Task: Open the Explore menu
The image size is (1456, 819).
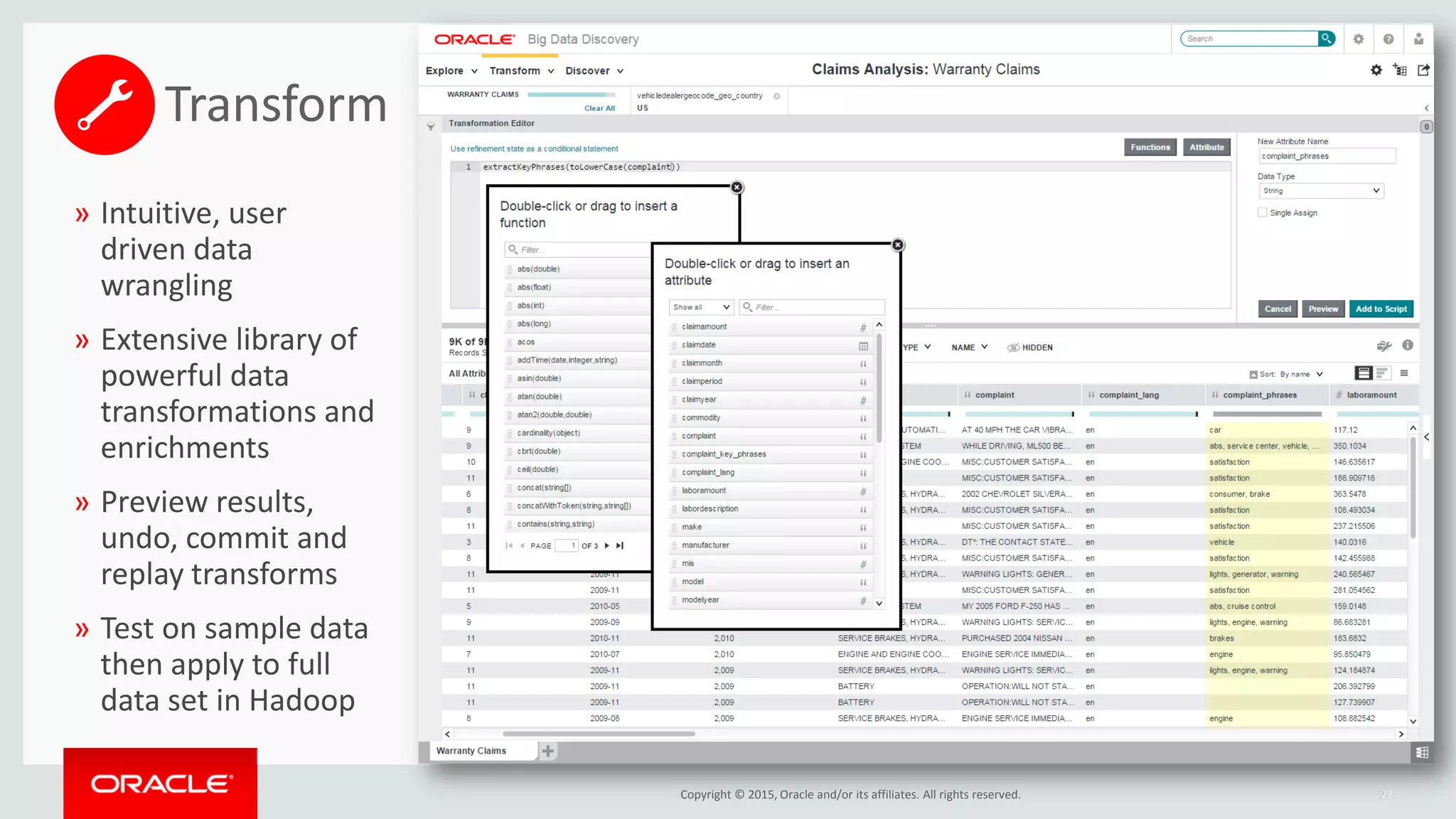Action: click(x=451, y=71)
